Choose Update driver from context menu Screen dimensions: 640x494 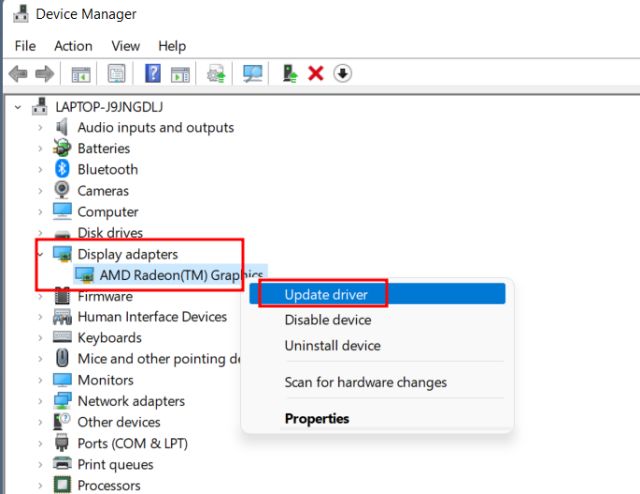pyautogui.click(x=326, y=294)
